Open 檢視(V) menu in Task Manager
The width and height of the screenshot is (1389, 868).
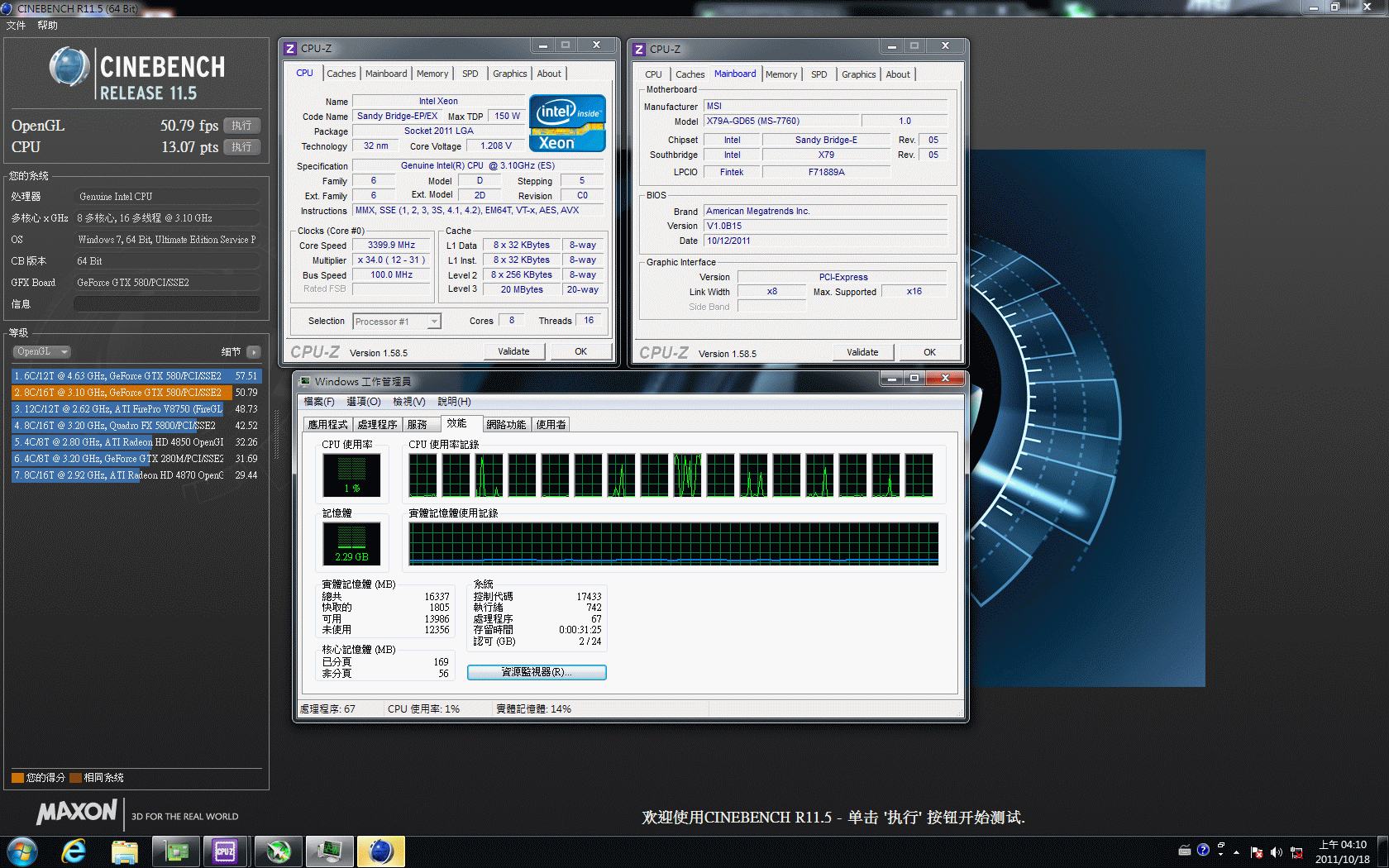(x=409, y=402)
